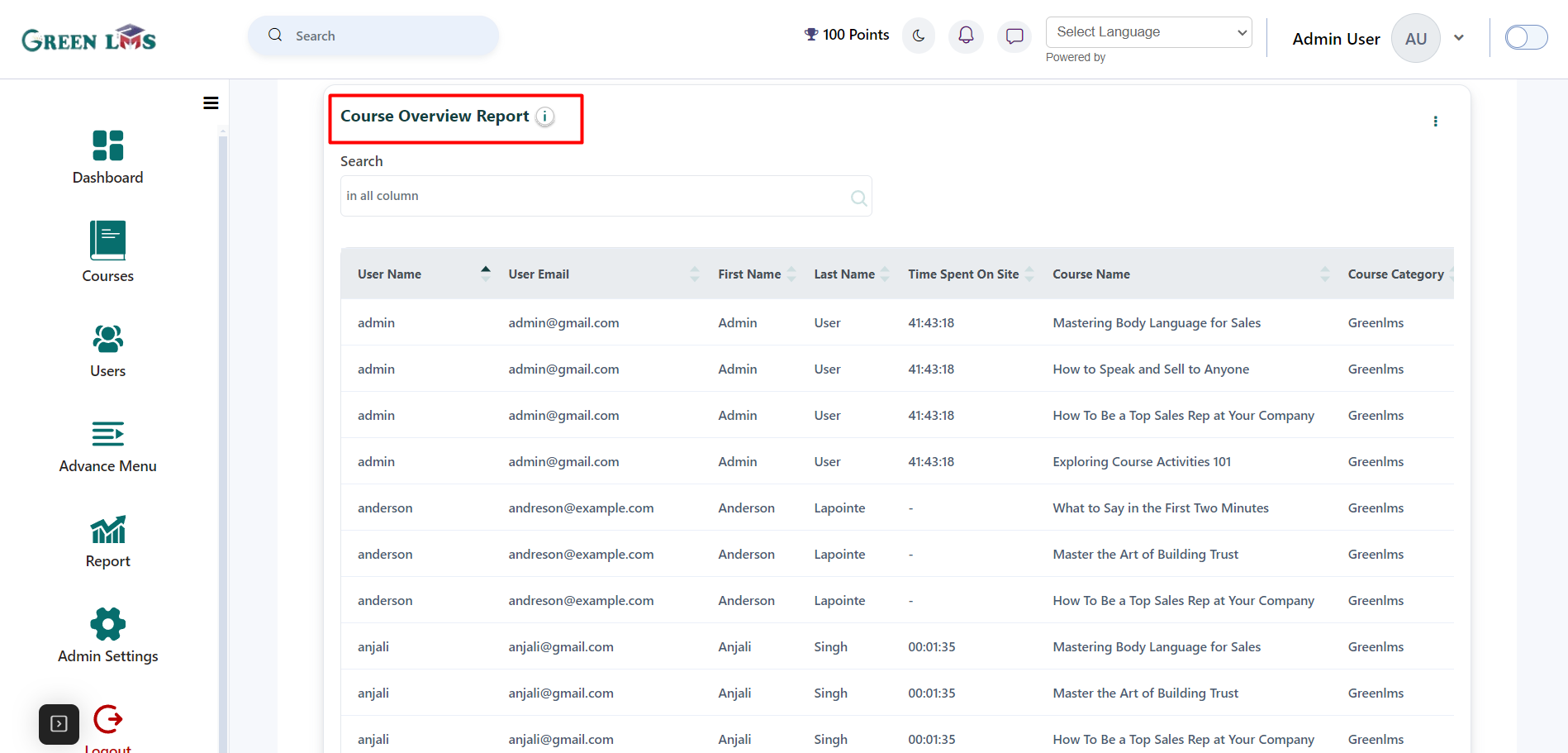Click 'Exploring Course Activities 101' course name
The image size is (1568, 753).
coord(1142,462)
